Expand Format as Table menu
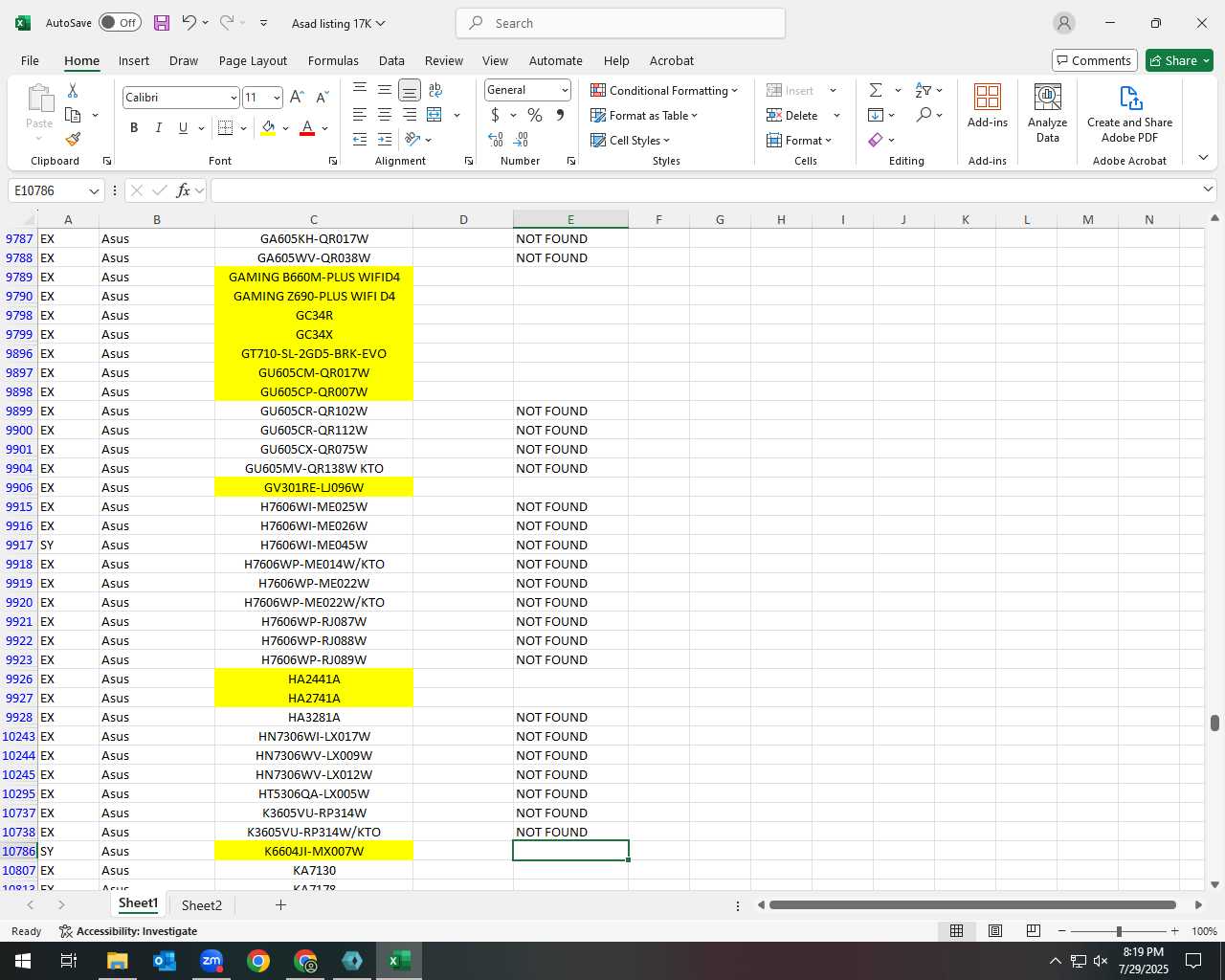 tap(644, 115)
